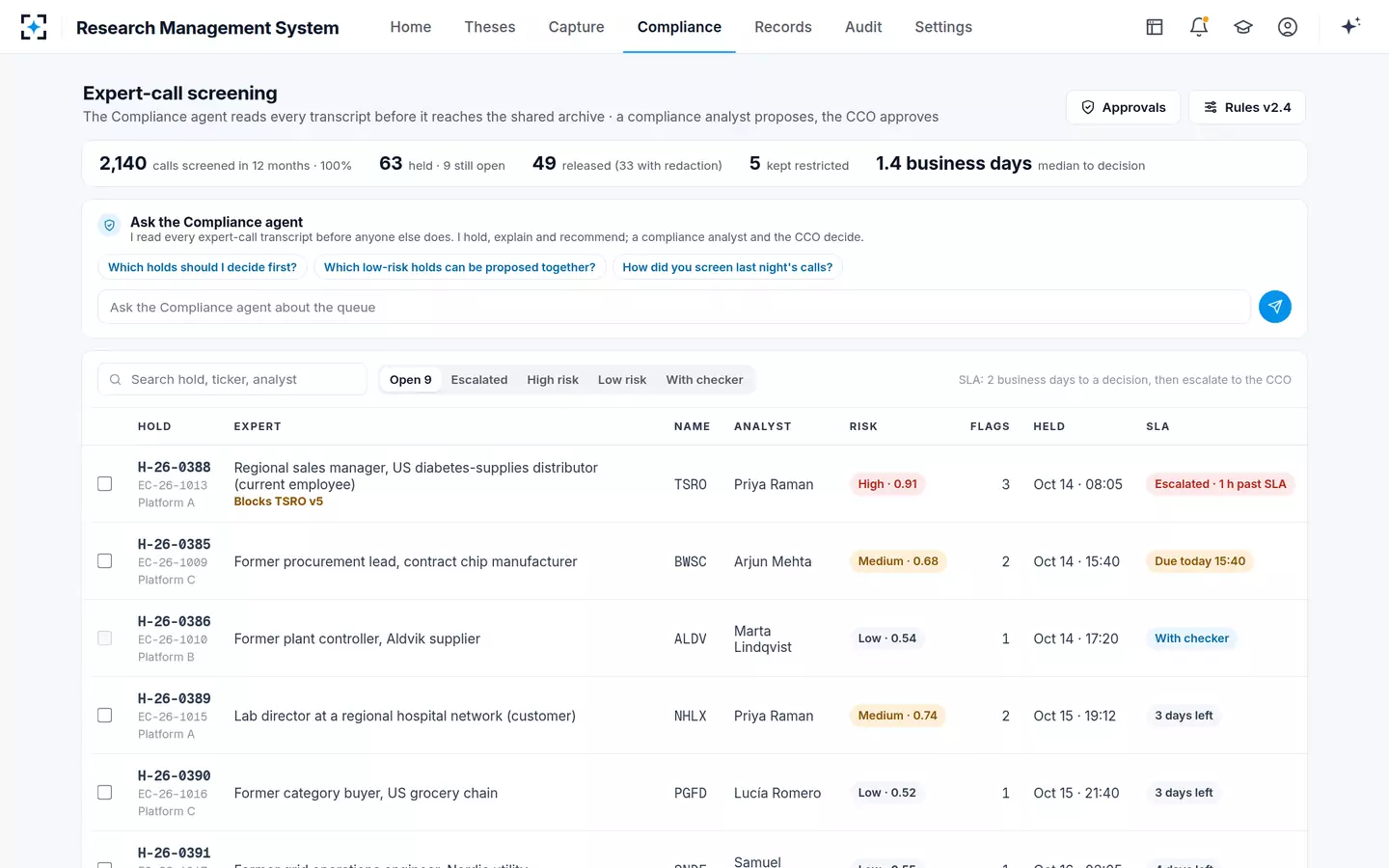Screen dimensions: 1389x868
Task: Click the 'Escalated · 1 h past SLA' badge
Action: 1220,484
